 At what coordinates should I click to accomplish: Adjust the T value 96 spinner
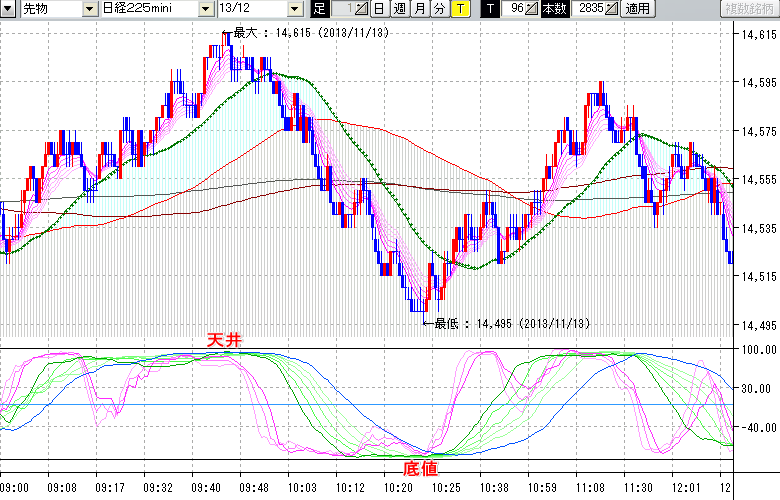pyautogui.click(x=533, y=9)
